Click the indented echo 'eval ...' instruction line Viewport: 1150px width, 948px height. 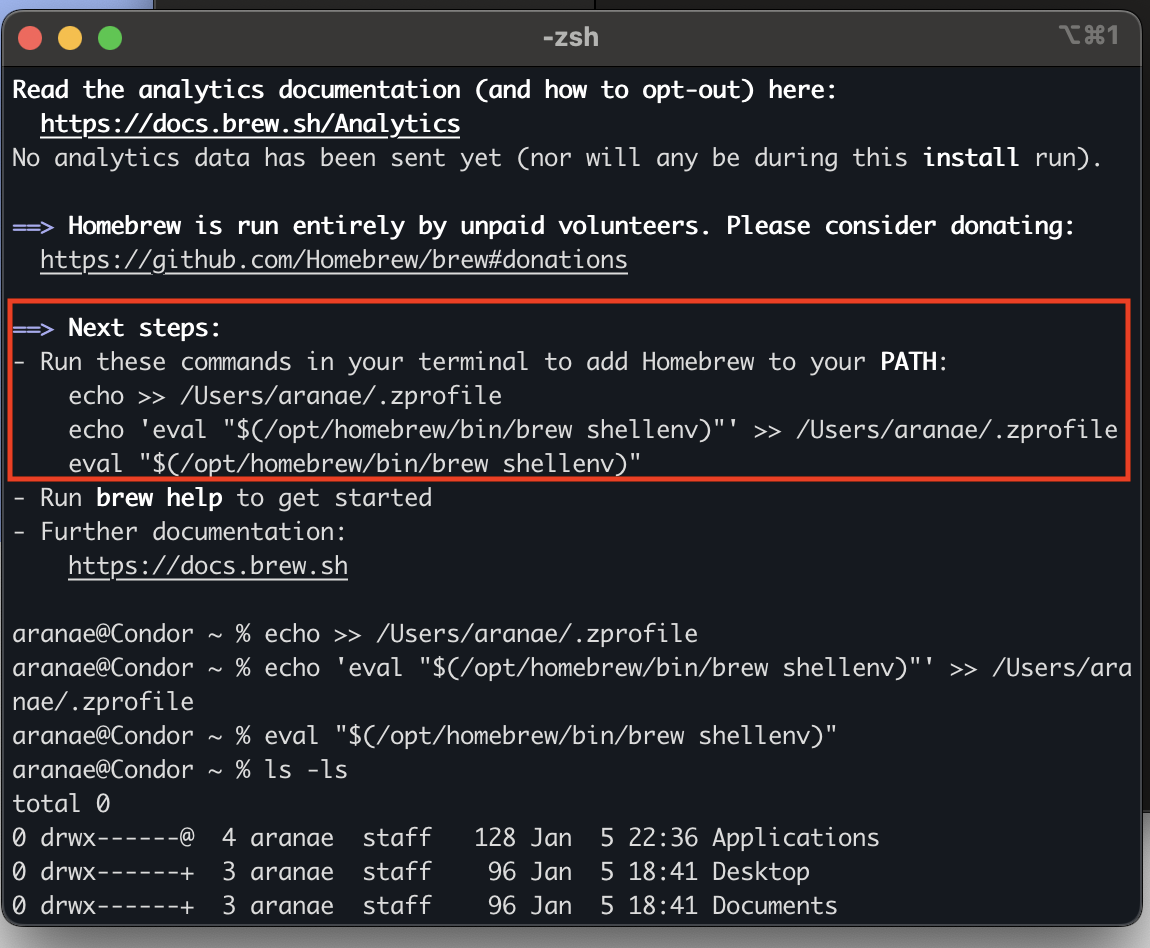pos(593,430)
